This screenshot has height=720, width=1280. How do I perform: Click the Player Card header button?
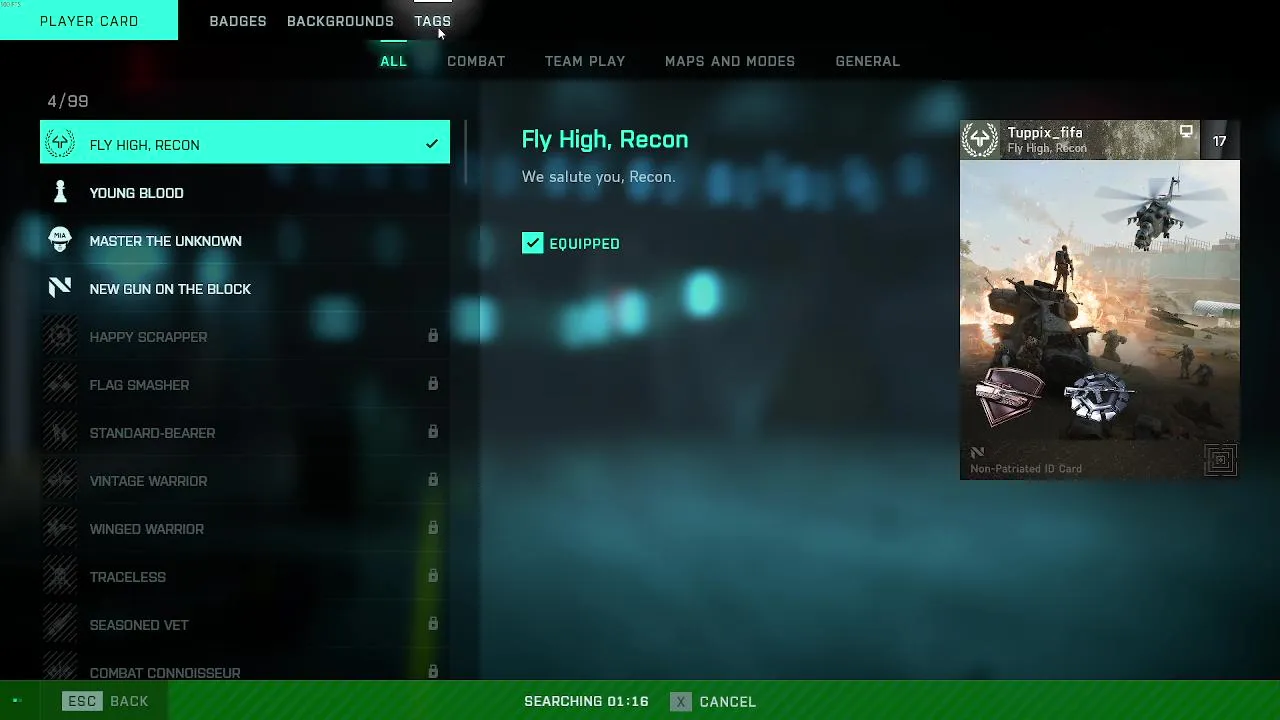click(x=89, y=20)
